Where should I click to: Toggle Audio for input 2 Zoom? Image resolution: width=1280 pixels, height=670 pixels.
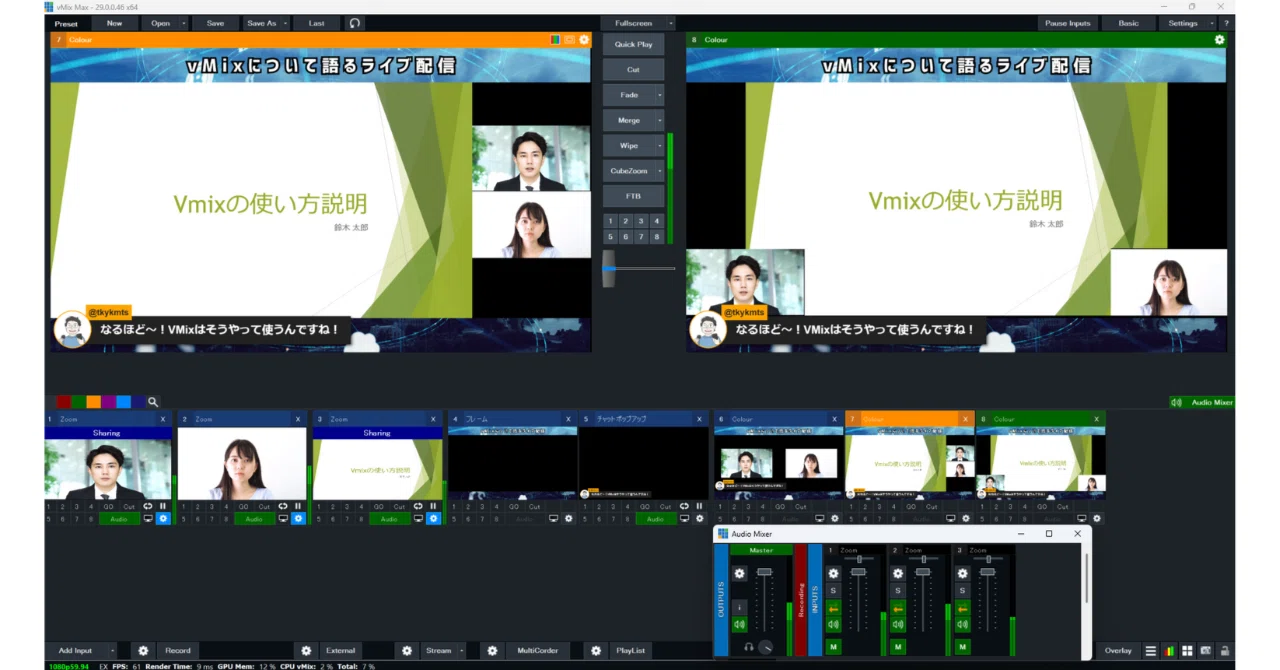click(254, 519)
